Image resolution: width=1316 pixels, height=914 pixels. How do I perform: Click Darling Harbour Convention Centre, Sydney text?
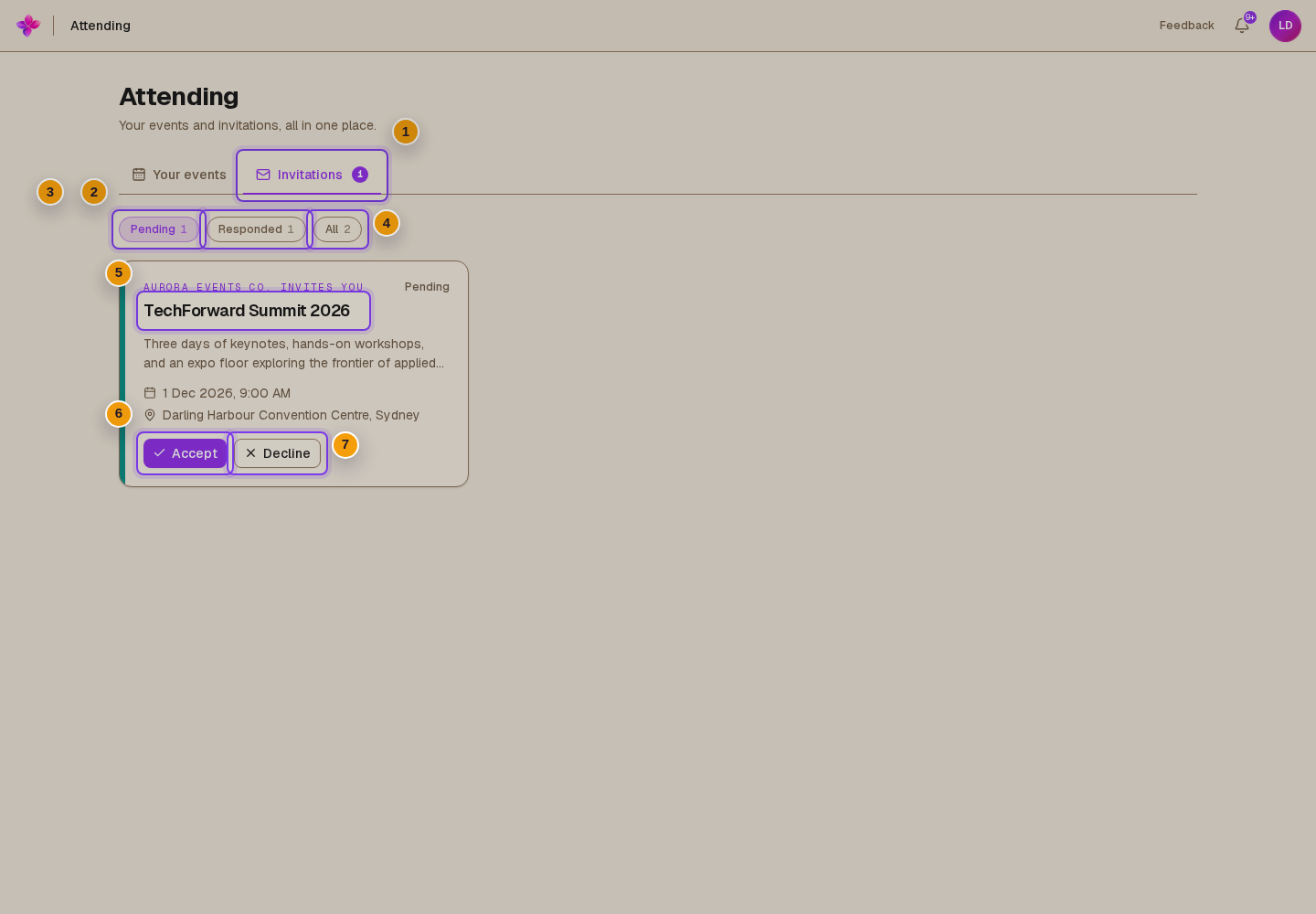(291, 415)
